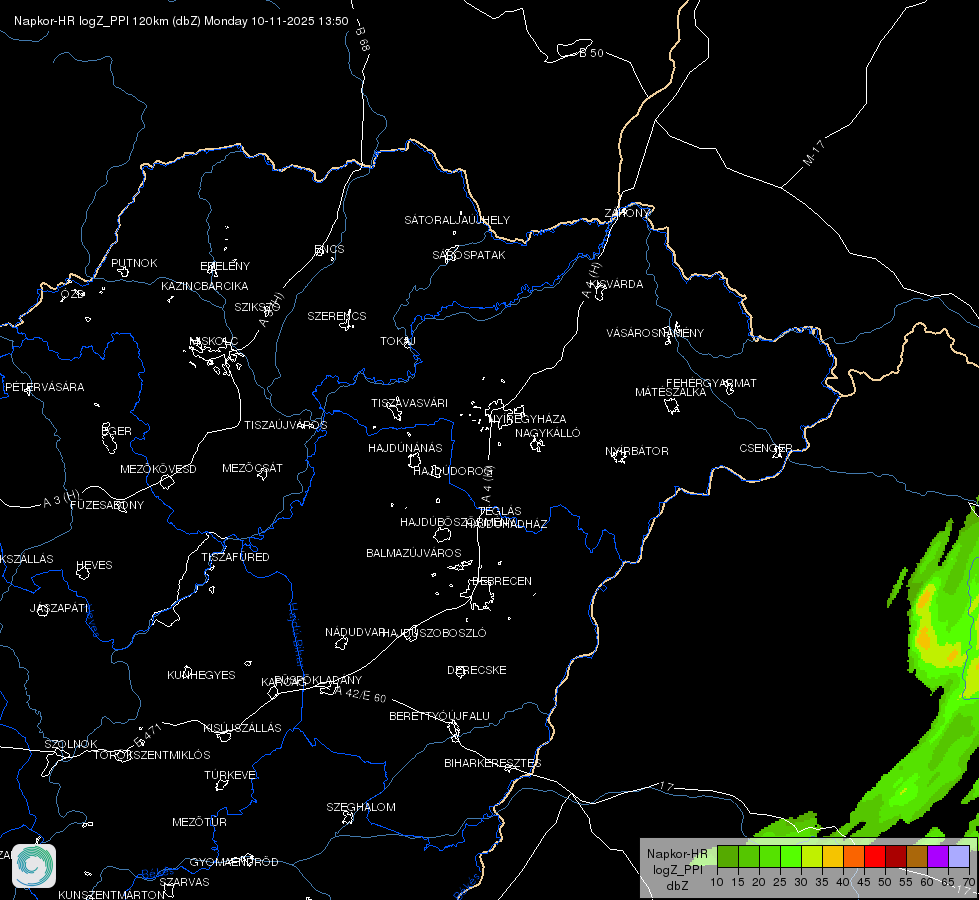Viewport: 979px width, 900px height.
Task: Click the 'CSENGER' town label
Action: coord(766,448)
